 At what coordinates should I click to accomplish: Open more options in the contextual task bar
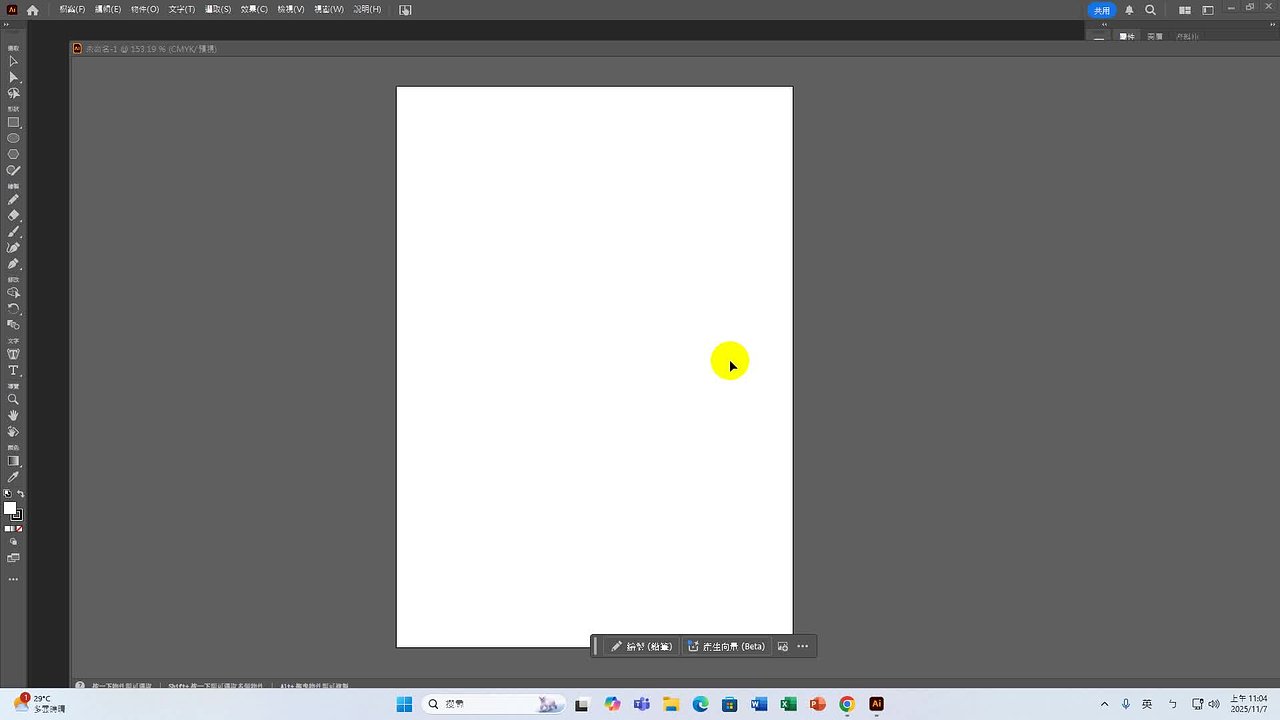tap(802, 646)
